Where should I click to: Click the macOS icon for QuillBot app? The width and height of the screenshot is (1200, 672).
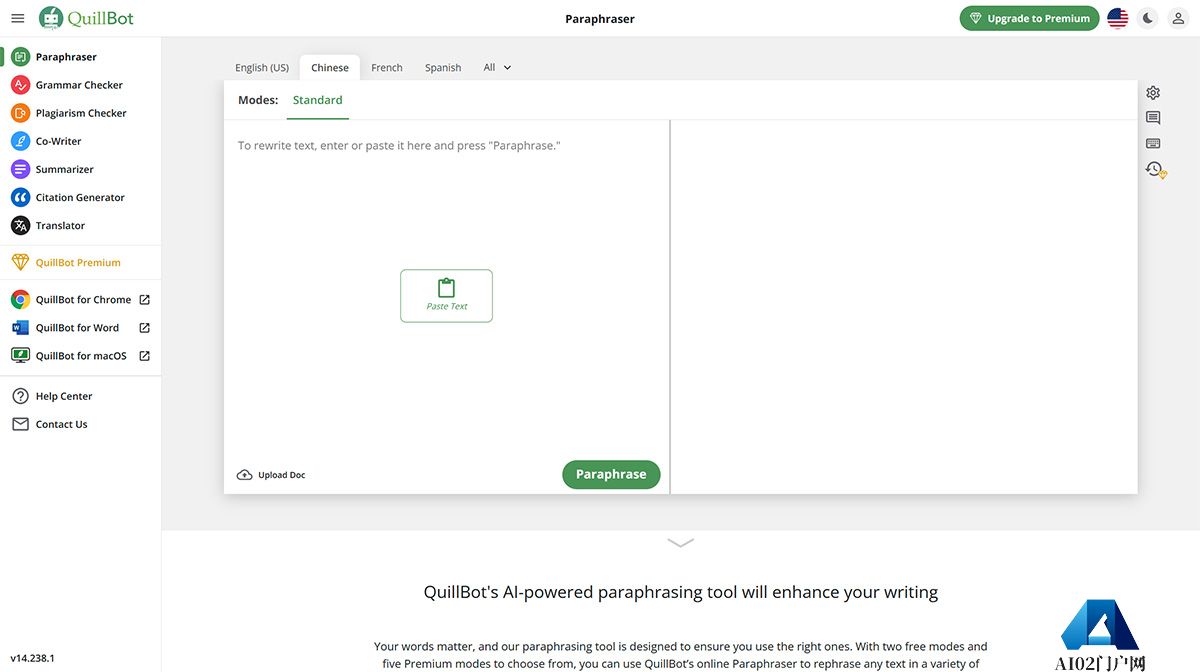coord(20,355)
